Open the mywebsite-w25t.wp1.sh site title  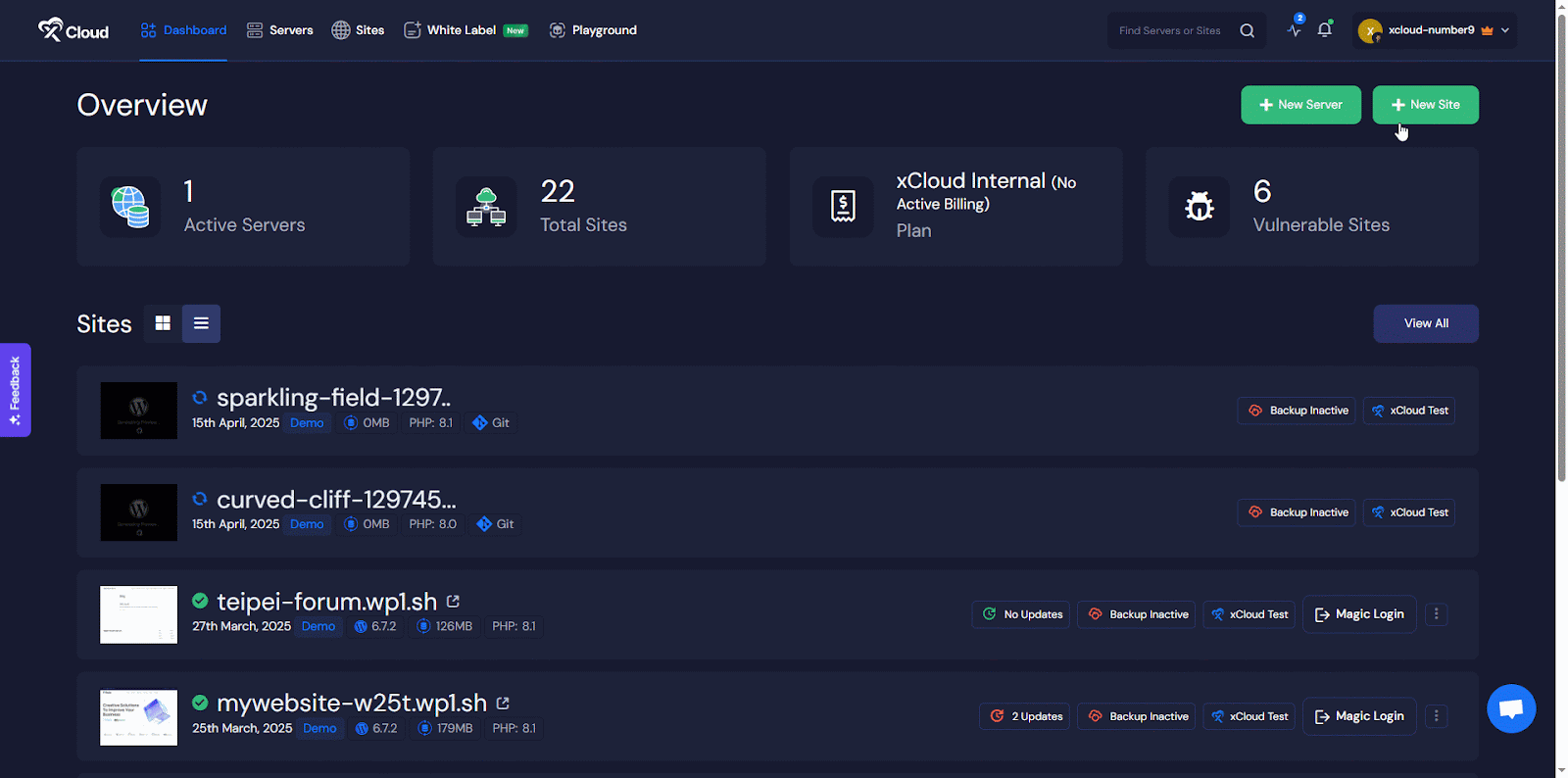coord(351,704)
